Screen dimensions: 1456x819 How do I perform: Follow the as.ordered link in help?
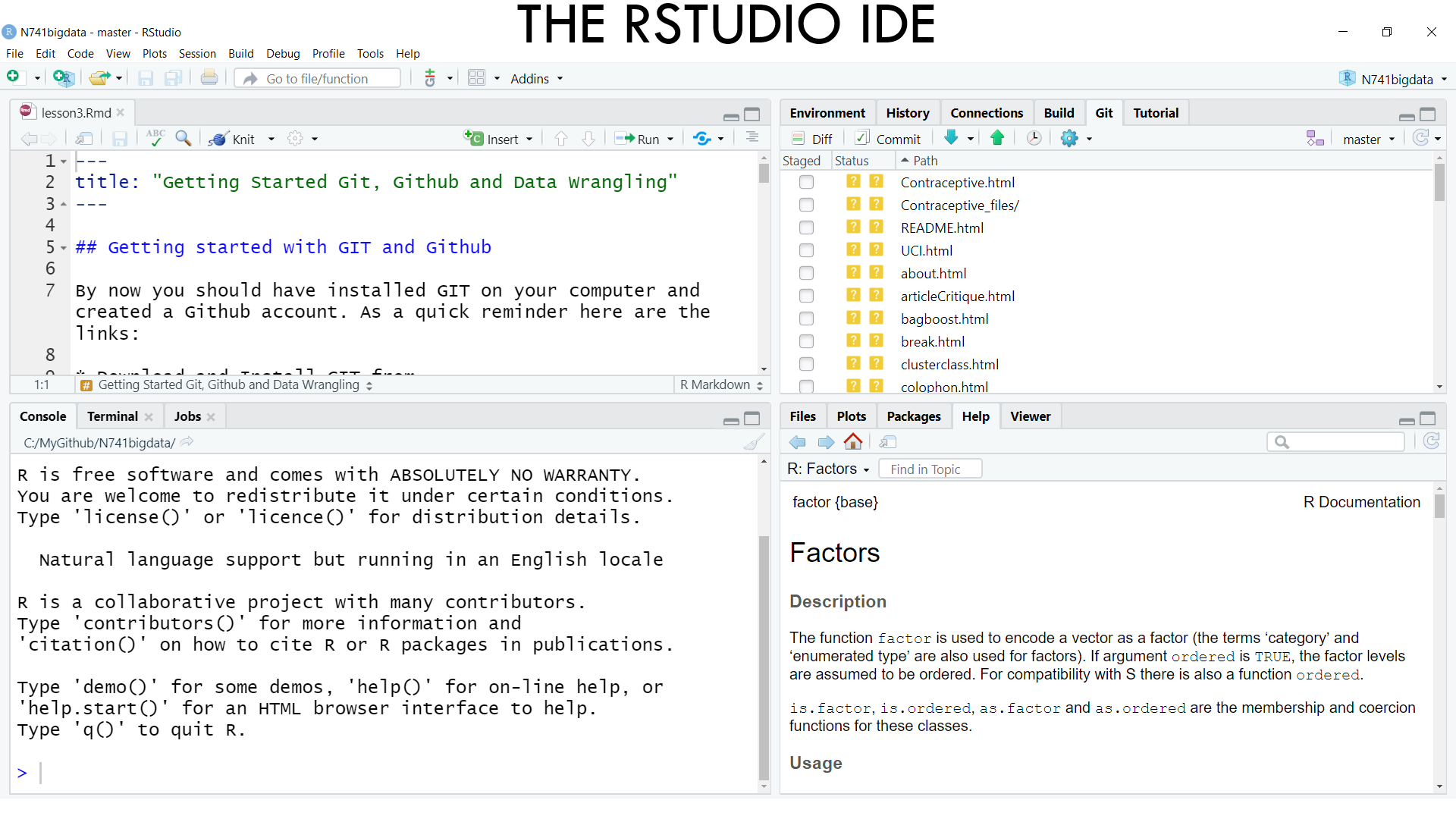pyautogui.click(x=1140, y=708)
